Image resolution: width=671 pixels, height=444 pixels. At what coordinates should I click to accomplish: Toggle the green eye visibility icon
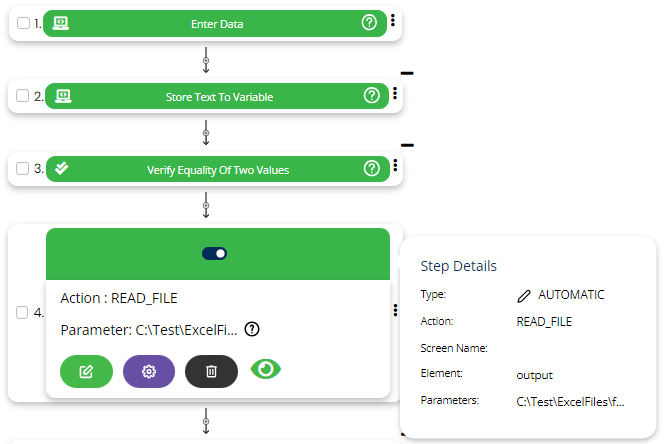266,370
